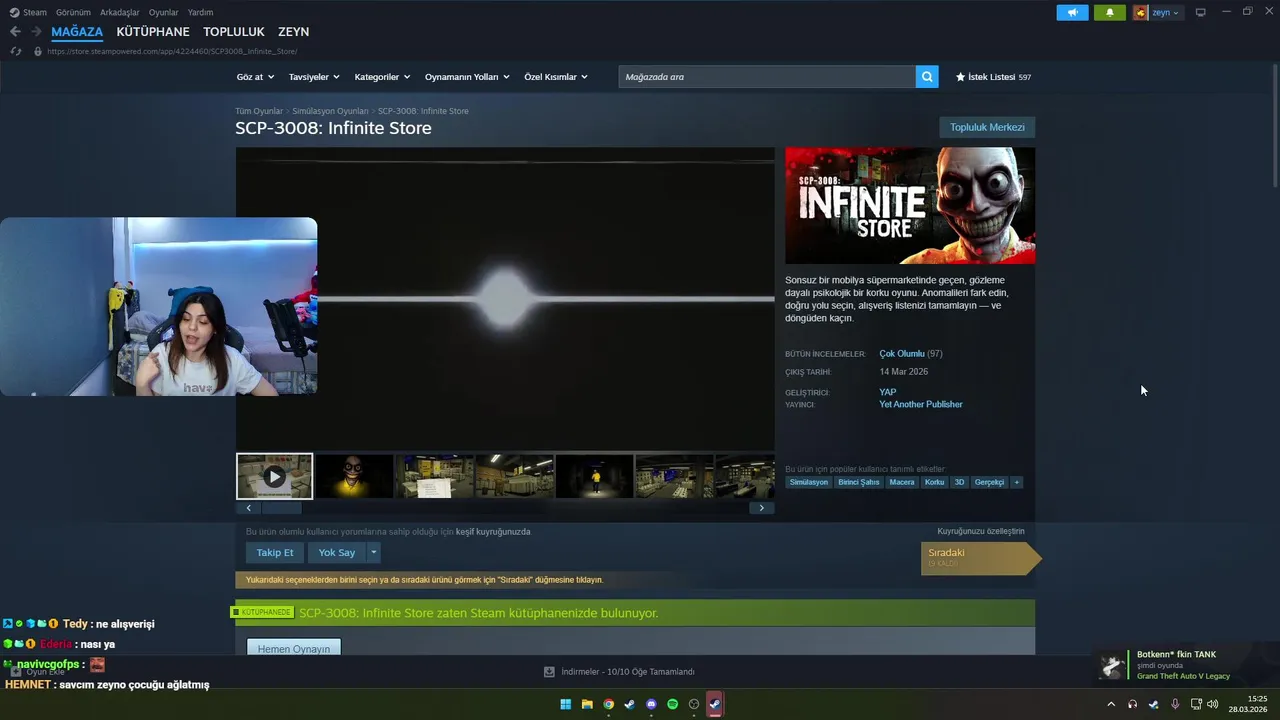Open Çok Olumlu reviews link
1280x720 pixels.
[902, 354]
